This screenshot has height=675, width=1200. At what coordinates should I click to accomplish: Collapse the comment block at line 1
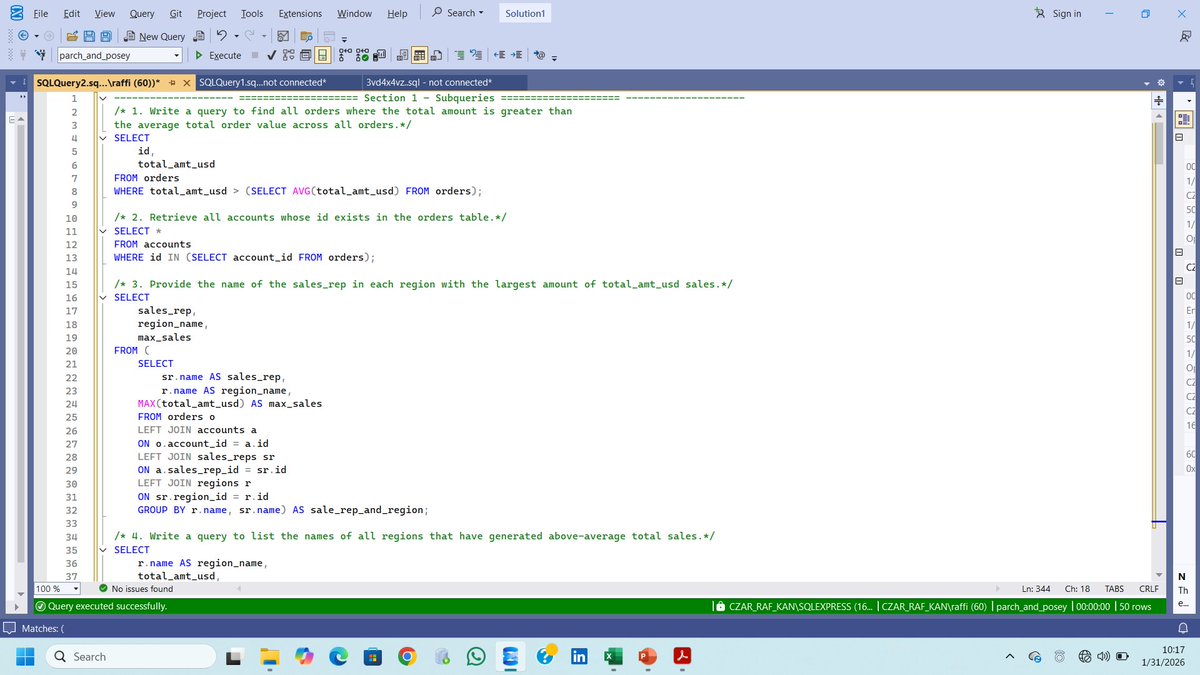click(103, 98)
